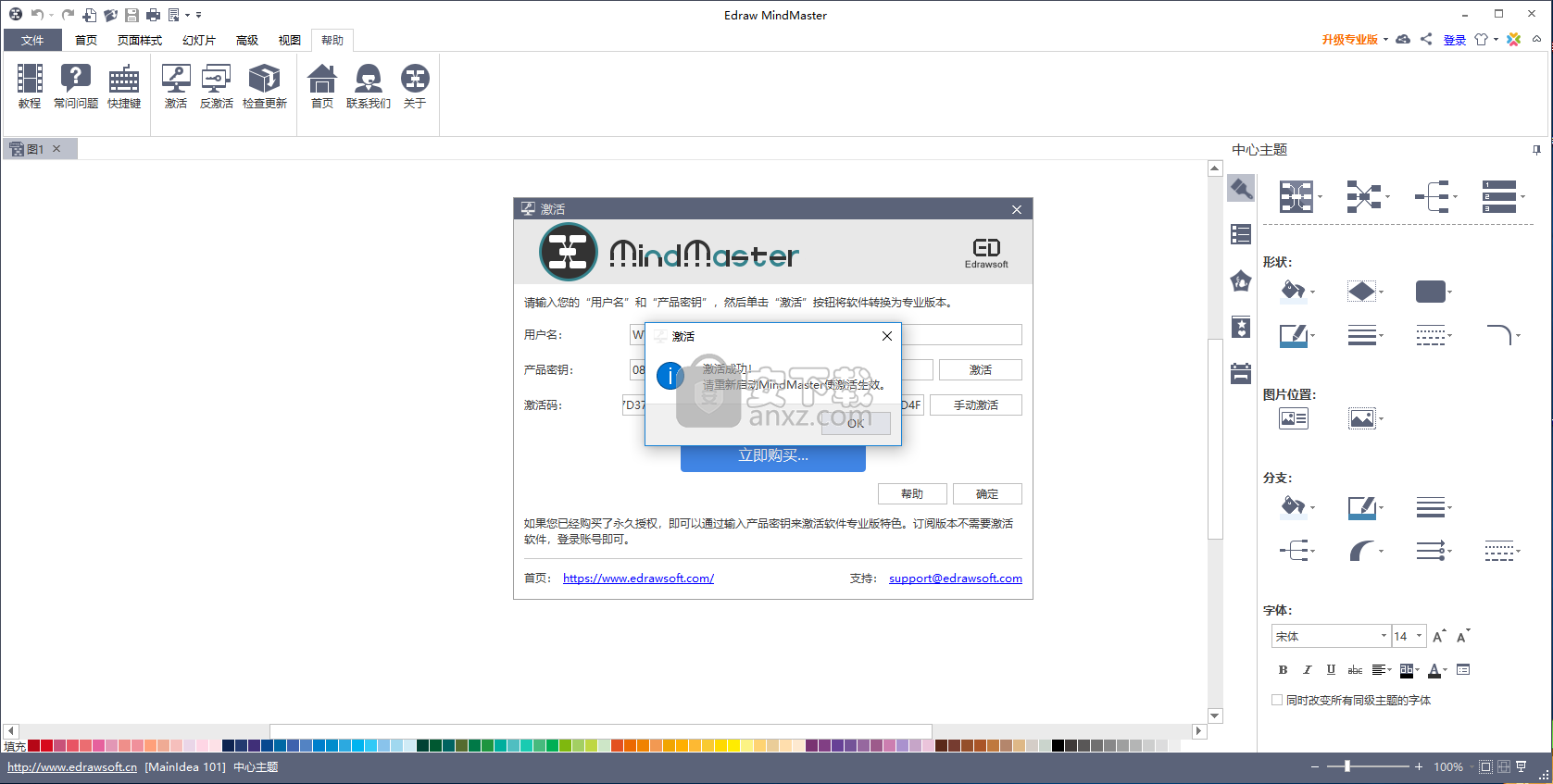Open the 快捷键 keyboard shortcuts icon
The image size is (1553, 784).
(x=124, y=86)
